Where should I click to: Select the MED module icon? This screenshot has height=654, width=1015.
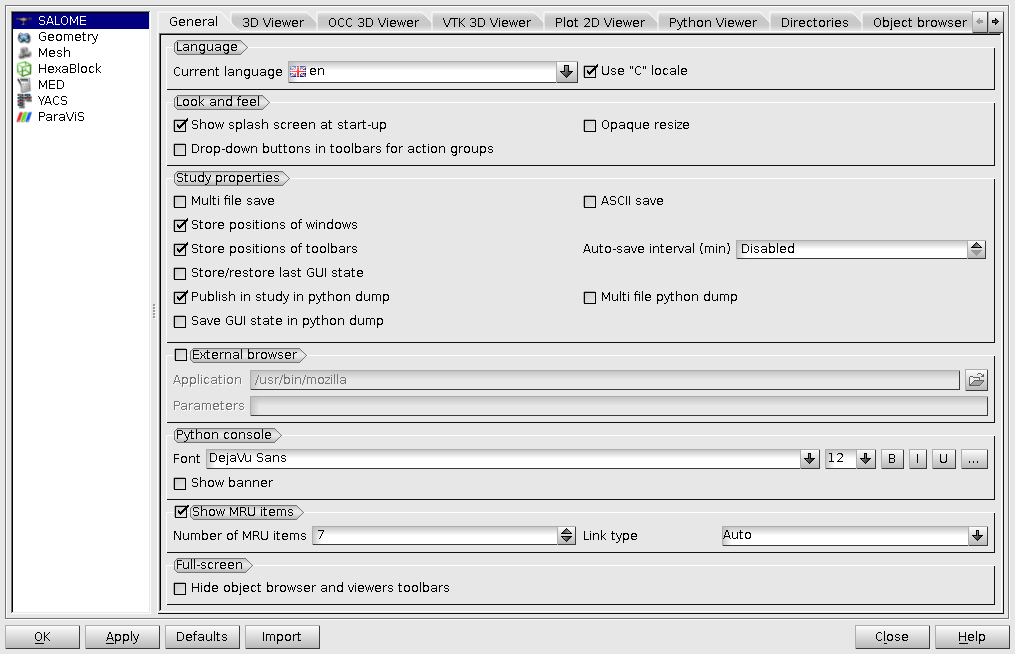[24, 85]
